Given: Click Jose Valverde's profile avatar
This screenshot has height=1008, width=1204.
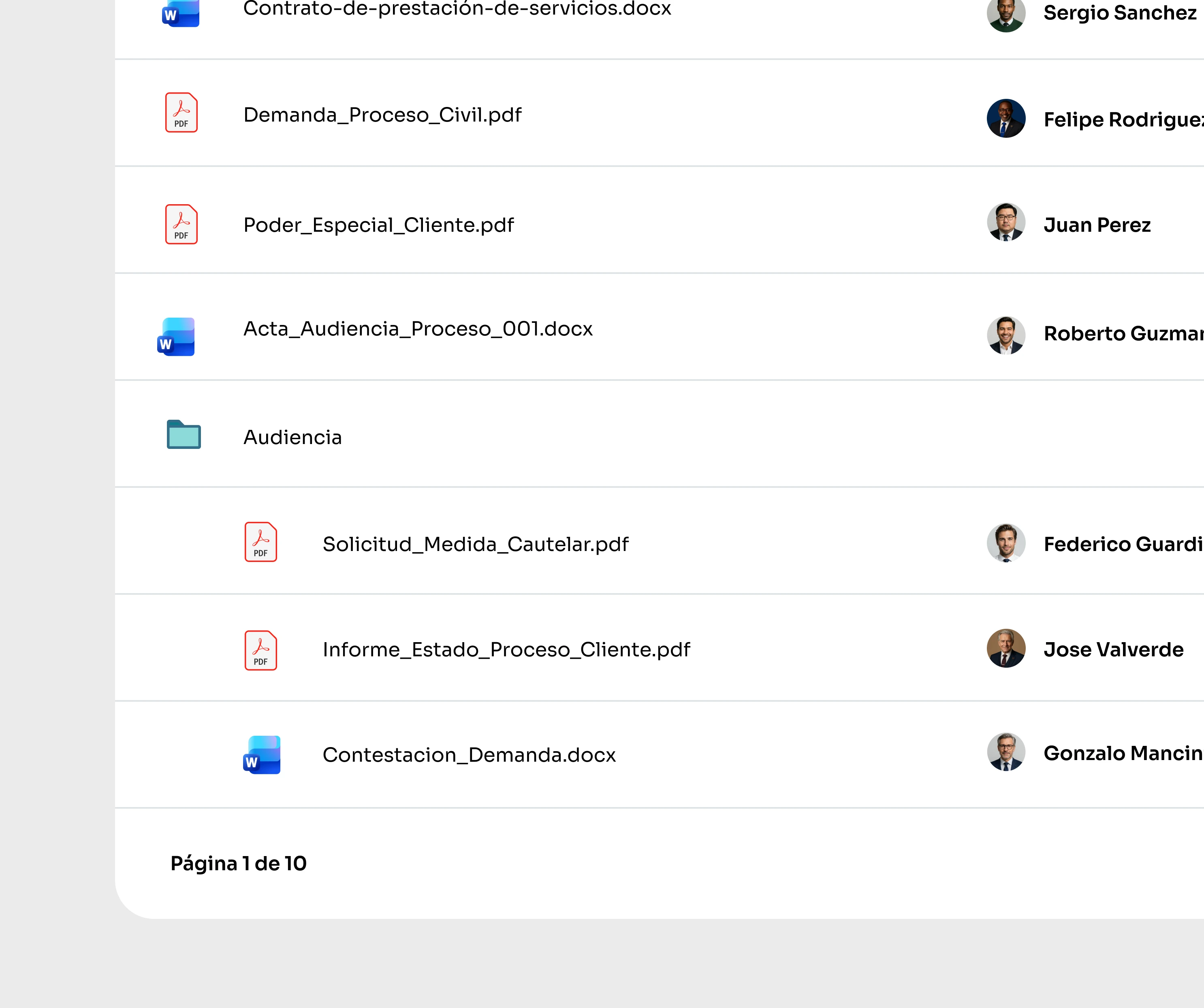Looking at the screenshot, I should (1006, 648).
